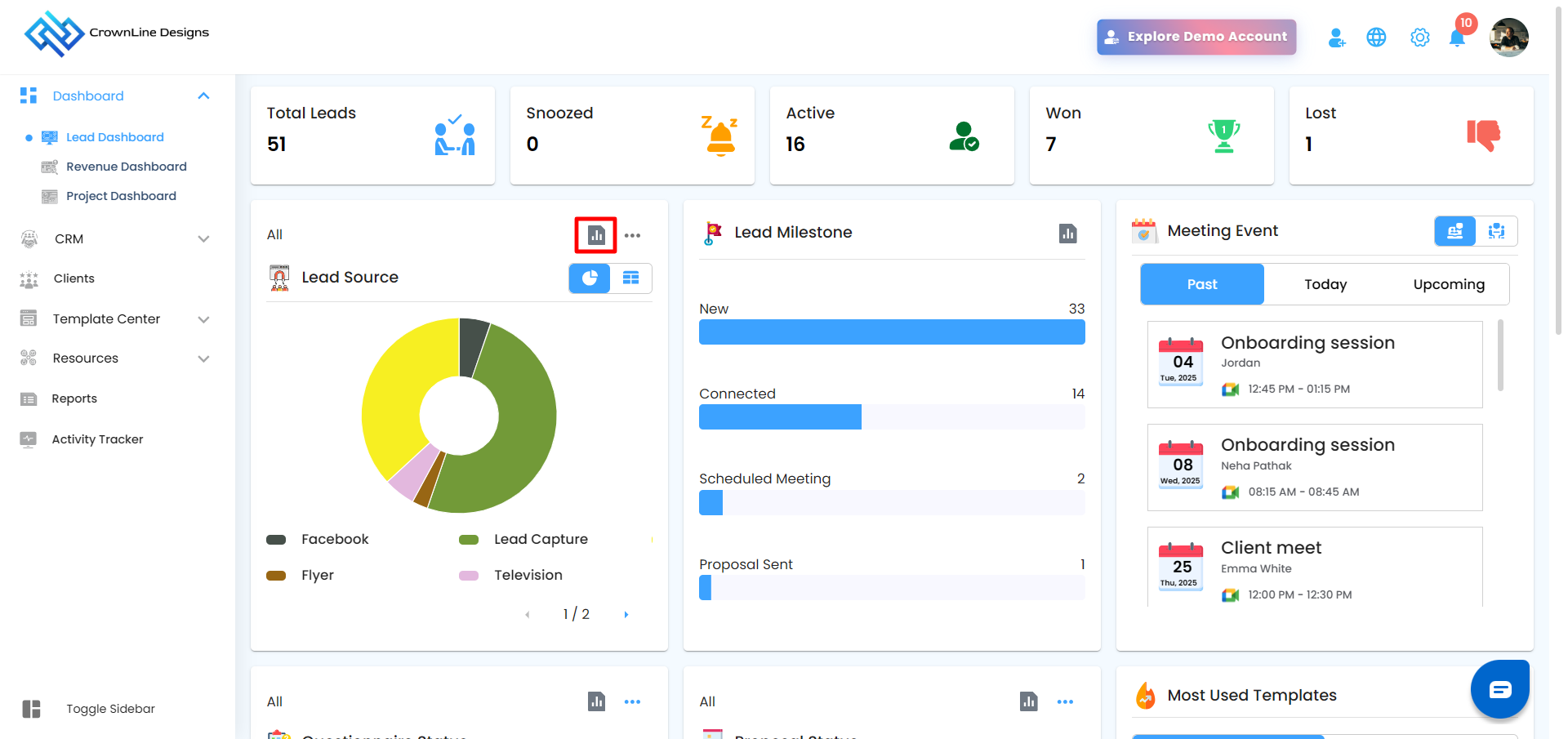Go to next legend page arrow
Image resolution: width=1568 pixels, height=739 pixels.
pyautogui.click(x=626, y=615)
